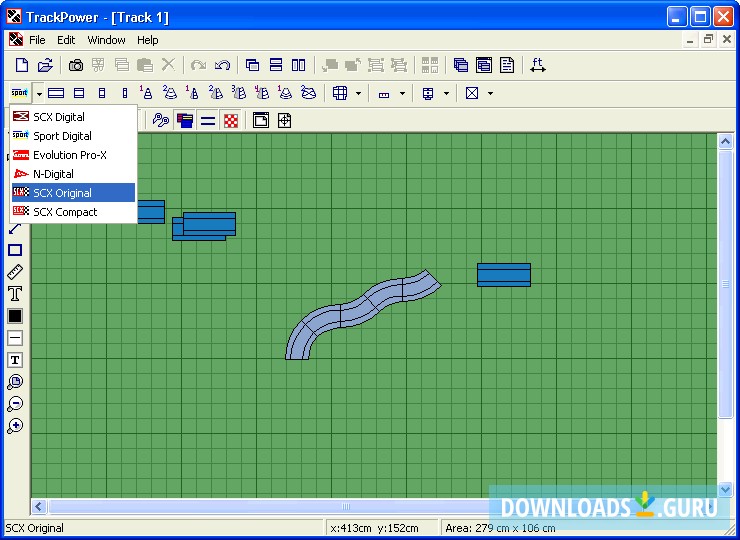Tile windows horizontally icon
Viewport: 740px width, 540px height.
pyautogui.click(x=276, y=65)
